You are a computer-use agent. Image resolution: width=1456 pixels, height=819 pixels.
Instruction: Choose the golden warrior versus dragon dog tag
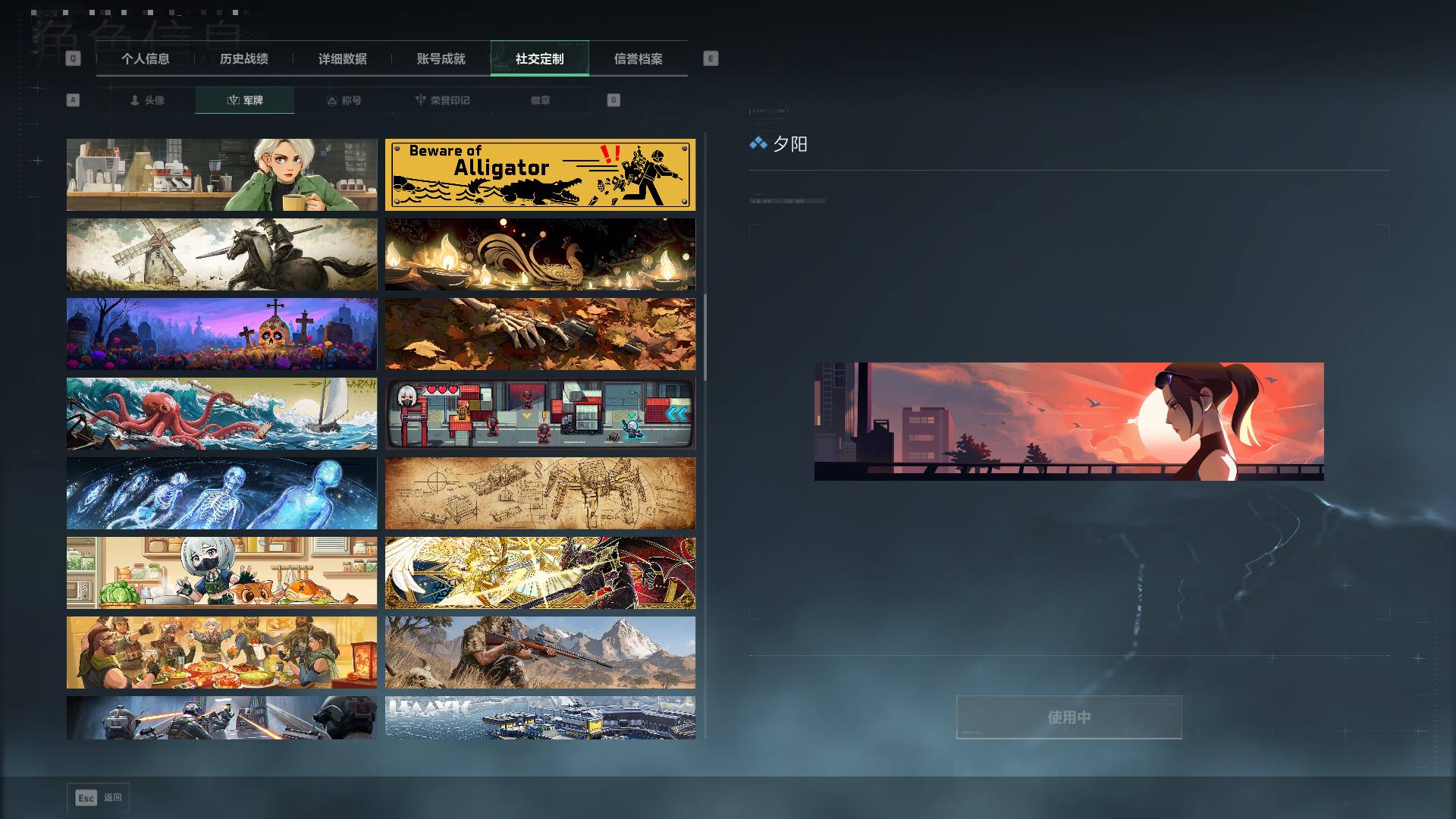click(540, 573)
